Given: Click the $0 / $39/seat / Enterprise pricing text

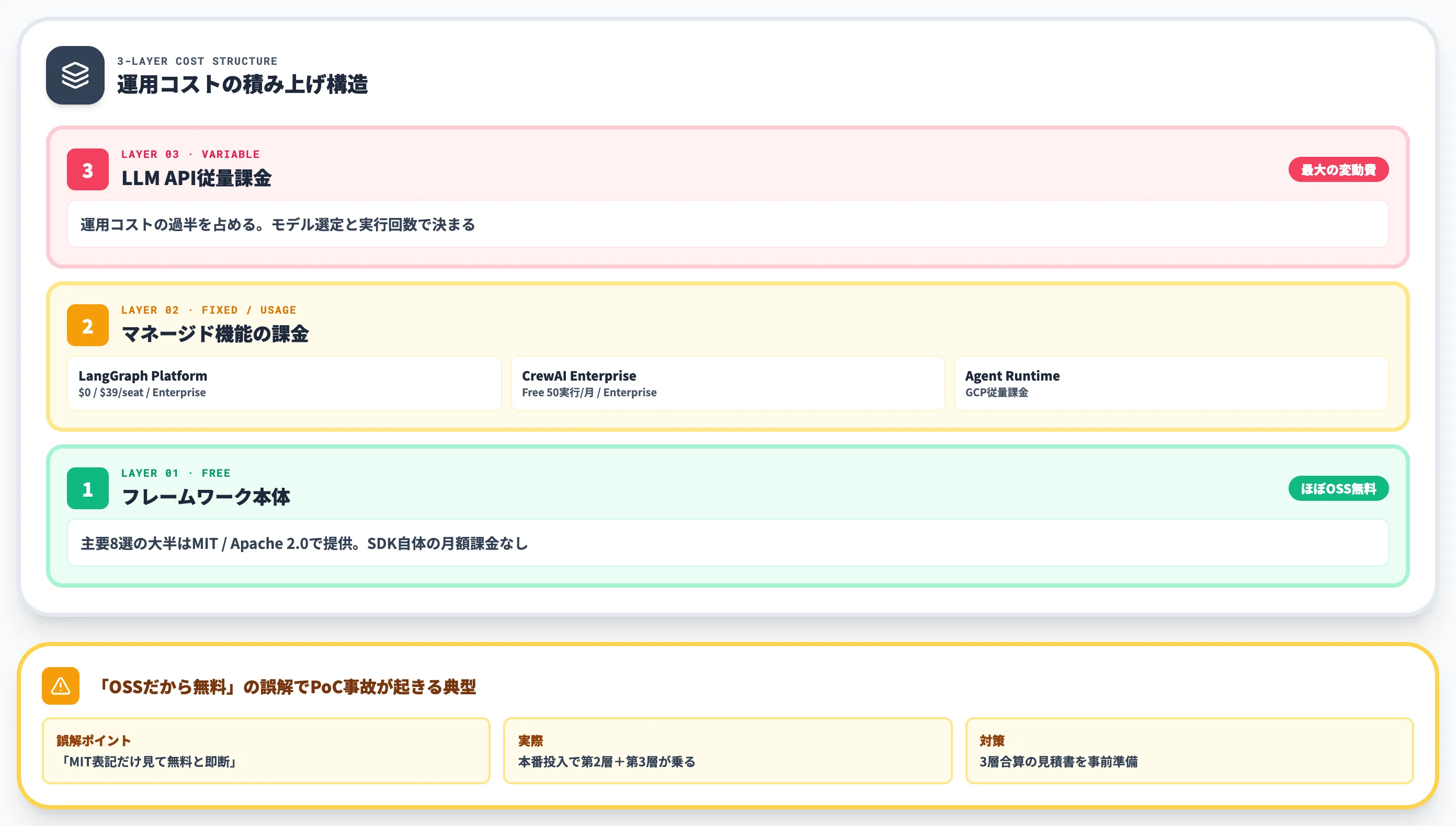Looking at the screenshot, I should (142, 393).
